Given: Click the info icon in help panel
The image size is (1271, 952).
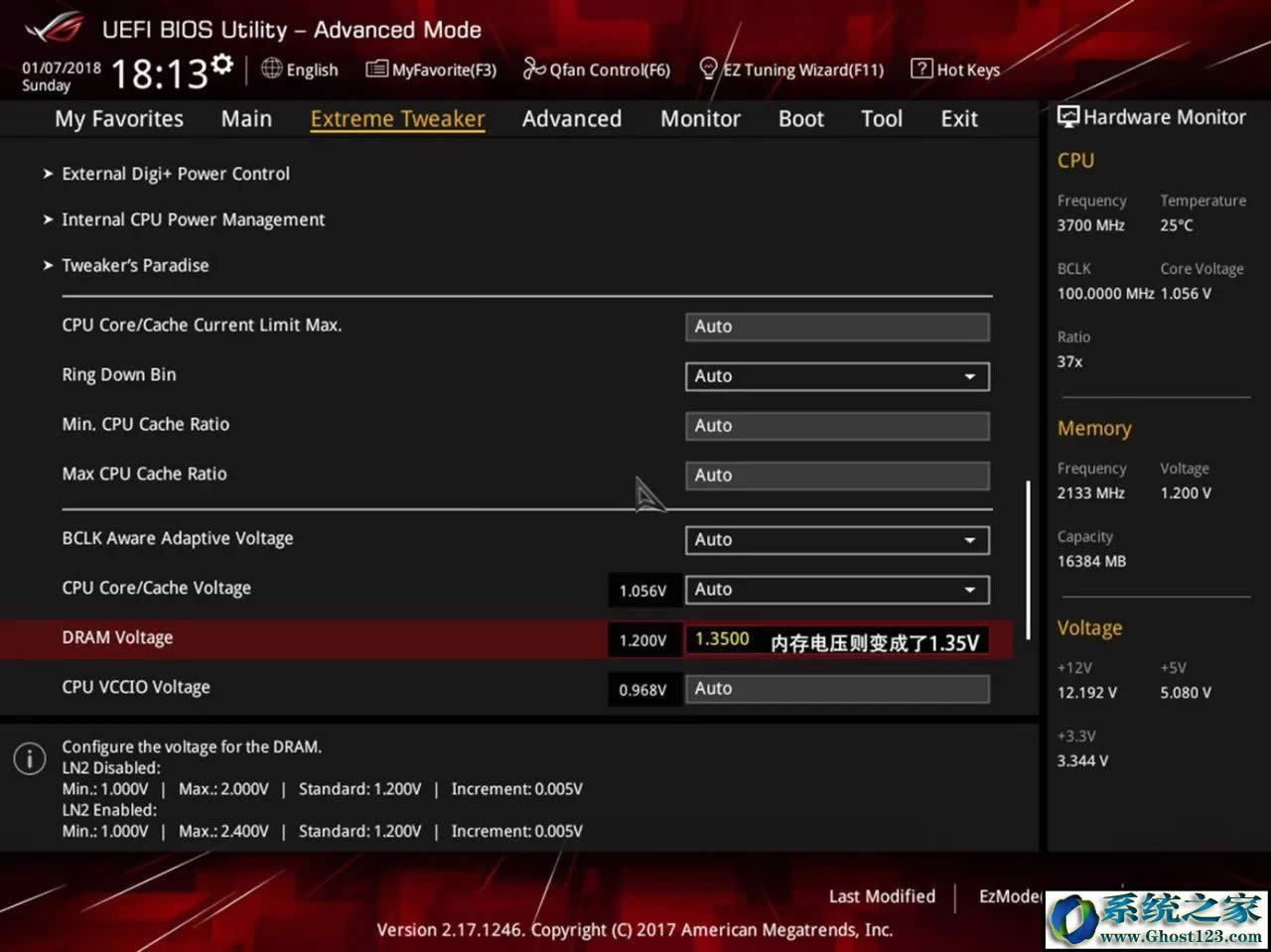Looking at the screenshot, I should point(30,759).
